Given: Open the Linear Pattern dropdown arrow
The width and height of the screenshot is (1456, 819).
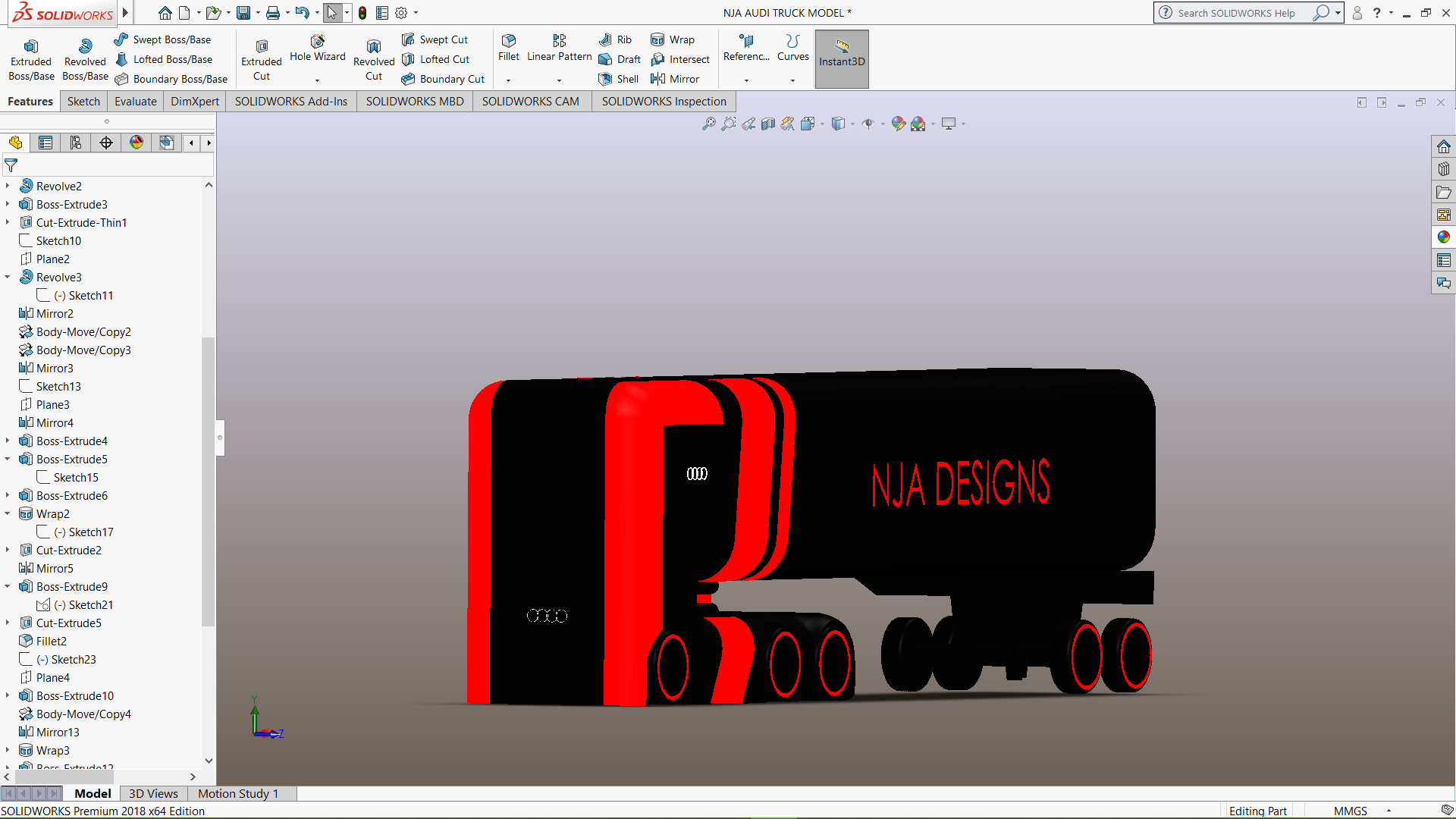Looking at the screenshot, I should [x=560, y=80].
